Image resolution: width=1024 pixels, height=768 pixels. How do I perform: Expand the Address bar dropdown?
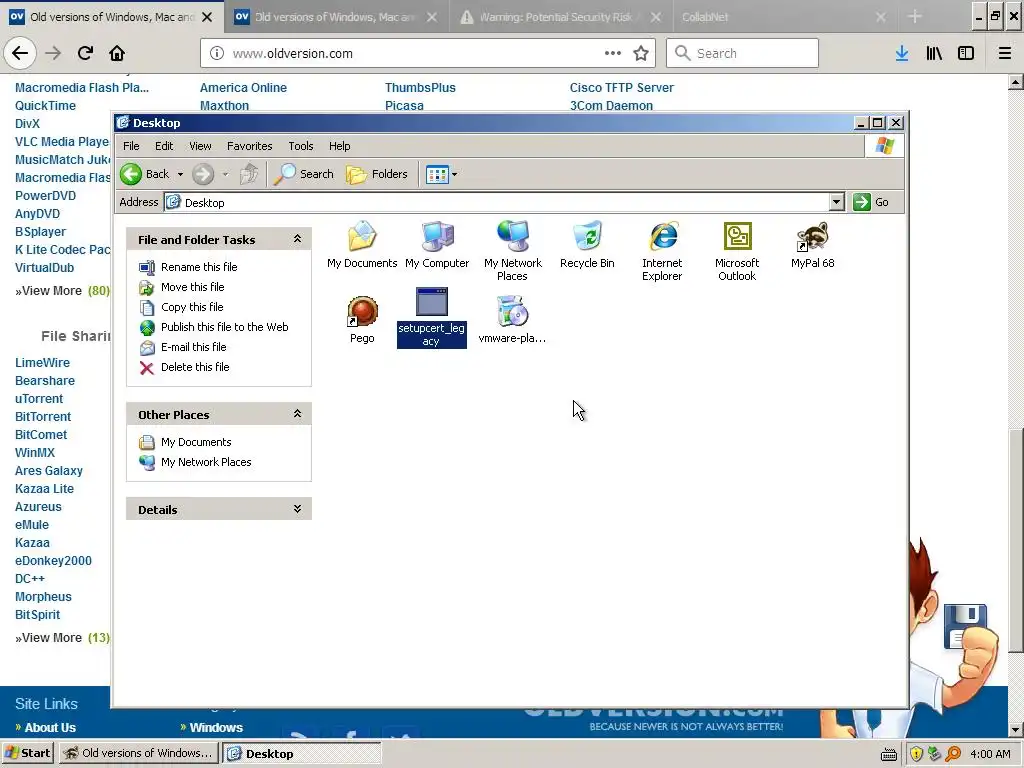pyautogui.click(x=837, y=202)
